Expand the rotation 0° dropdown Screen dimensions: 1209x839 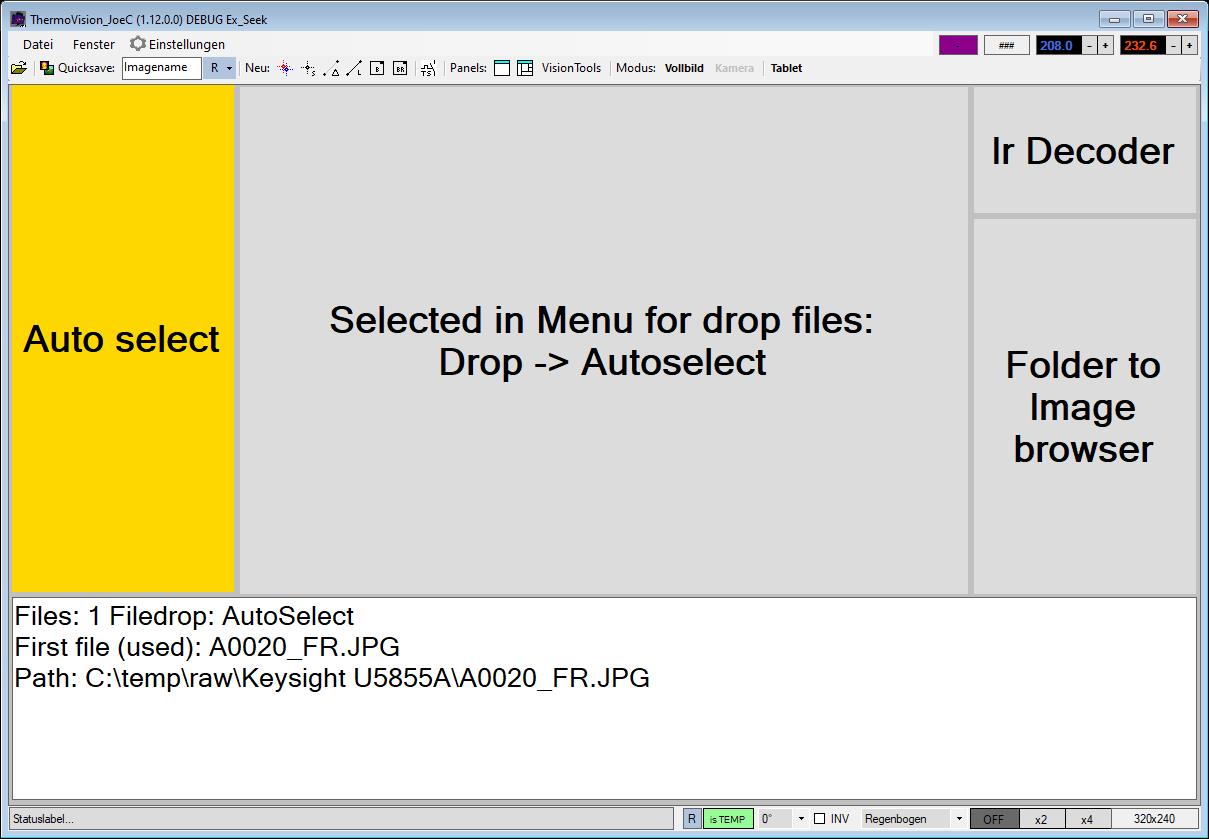(x=801, y=819)
